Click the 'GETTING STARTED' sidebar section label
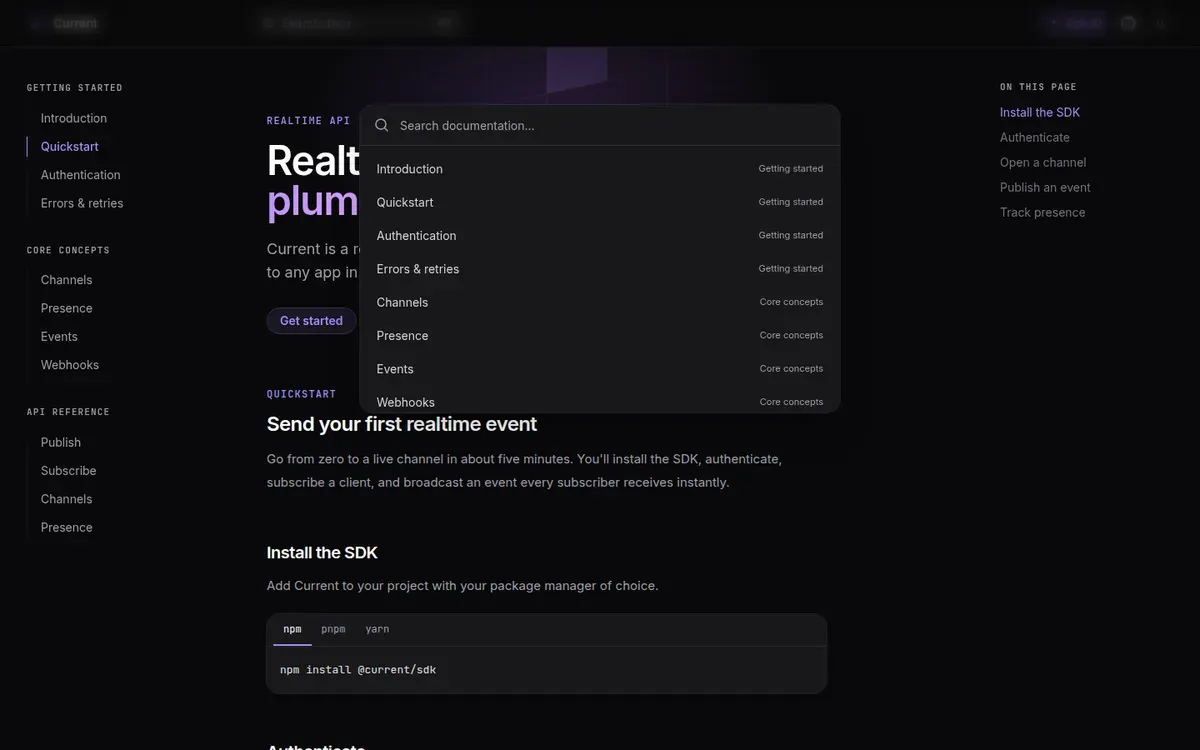The image size is (1200, 750). click(x=75, y=88)
